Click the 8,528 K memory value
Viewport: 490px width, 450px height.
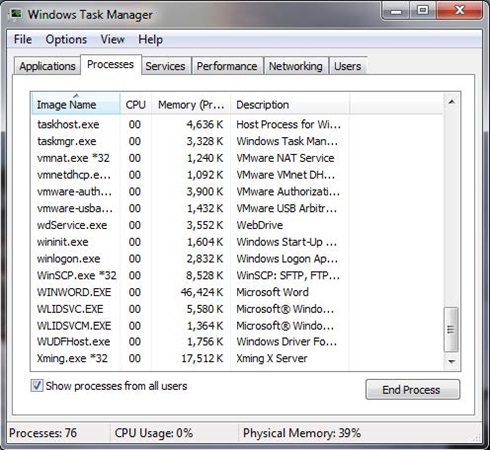tap(205, 275)
